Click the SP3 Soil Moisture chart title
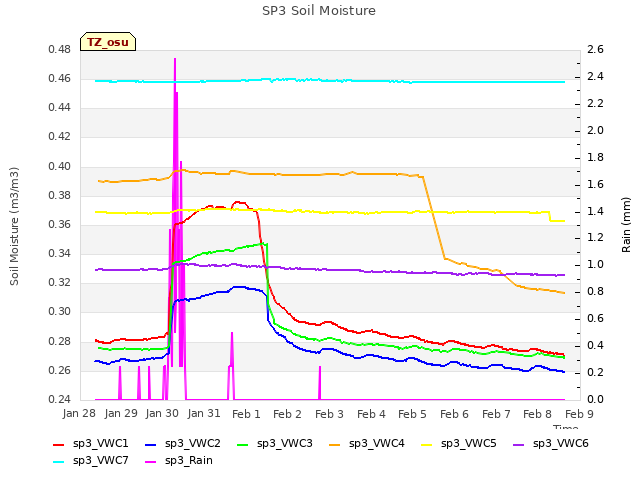 click(x=319, y=11)
